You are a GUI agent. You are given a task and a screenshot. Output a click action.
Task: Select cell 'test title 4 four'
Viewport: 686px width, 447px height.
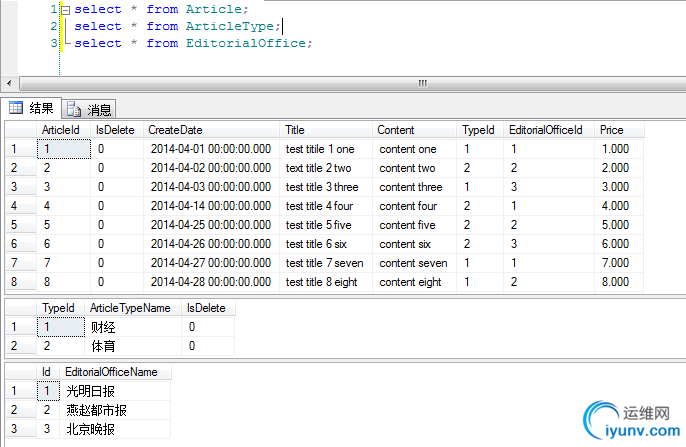326,206
